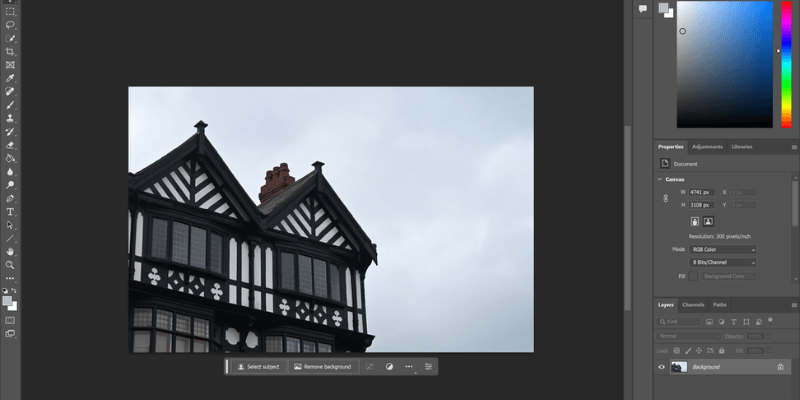Switch to the Channels tab
The height and width of the screenshot is (400, 800).
[693, 304]
